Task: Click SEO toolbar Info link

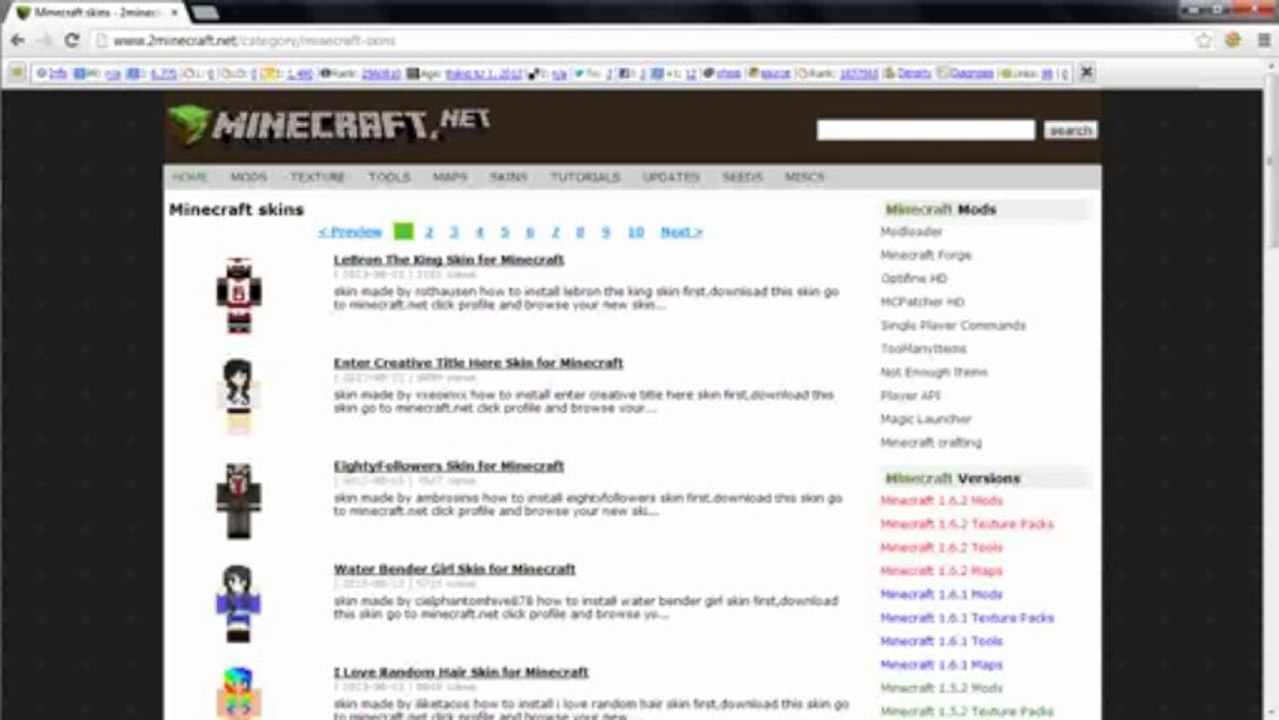Action: (57, 73)
